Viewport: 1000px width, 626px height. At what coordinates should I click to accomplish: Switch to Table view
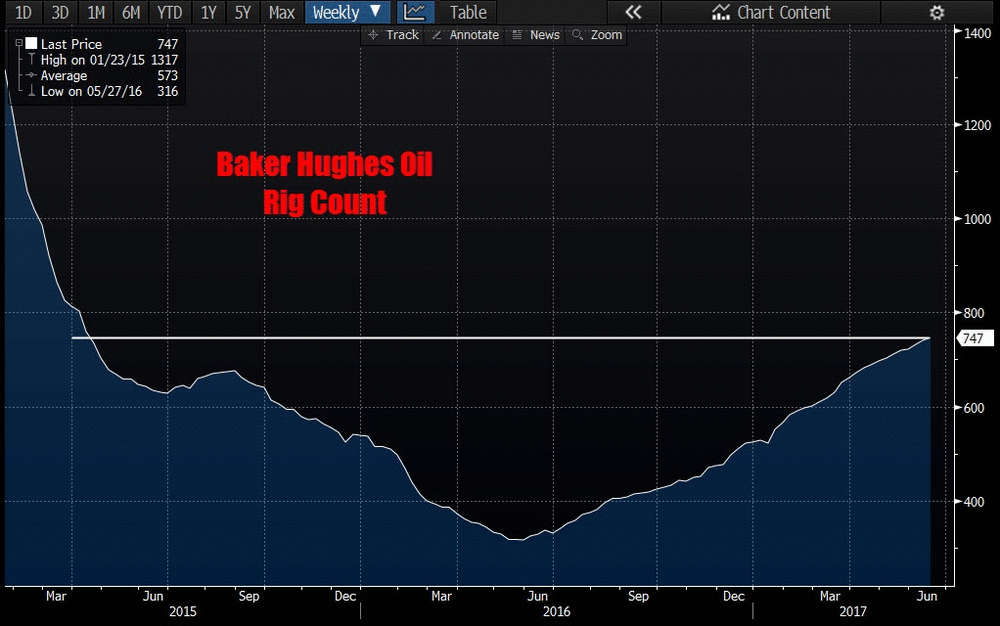[x=468, y=12]
